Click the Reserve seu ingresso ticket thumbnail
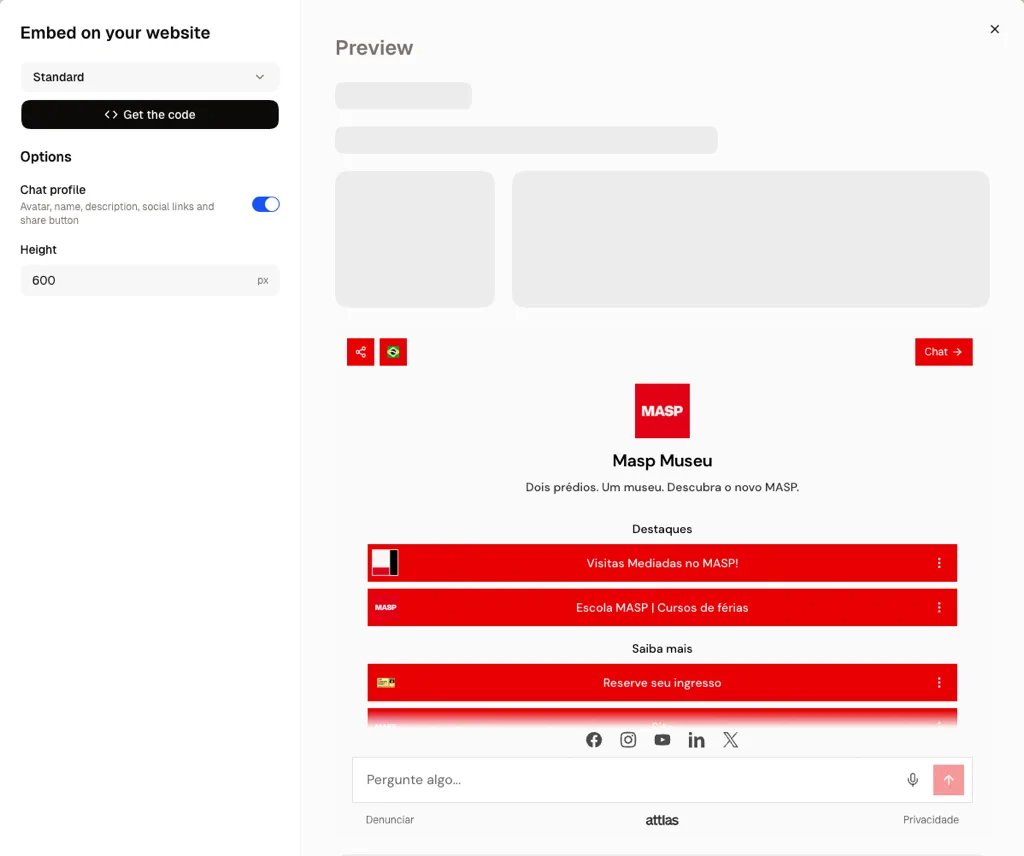1024x856 pixels. point(386,682)
